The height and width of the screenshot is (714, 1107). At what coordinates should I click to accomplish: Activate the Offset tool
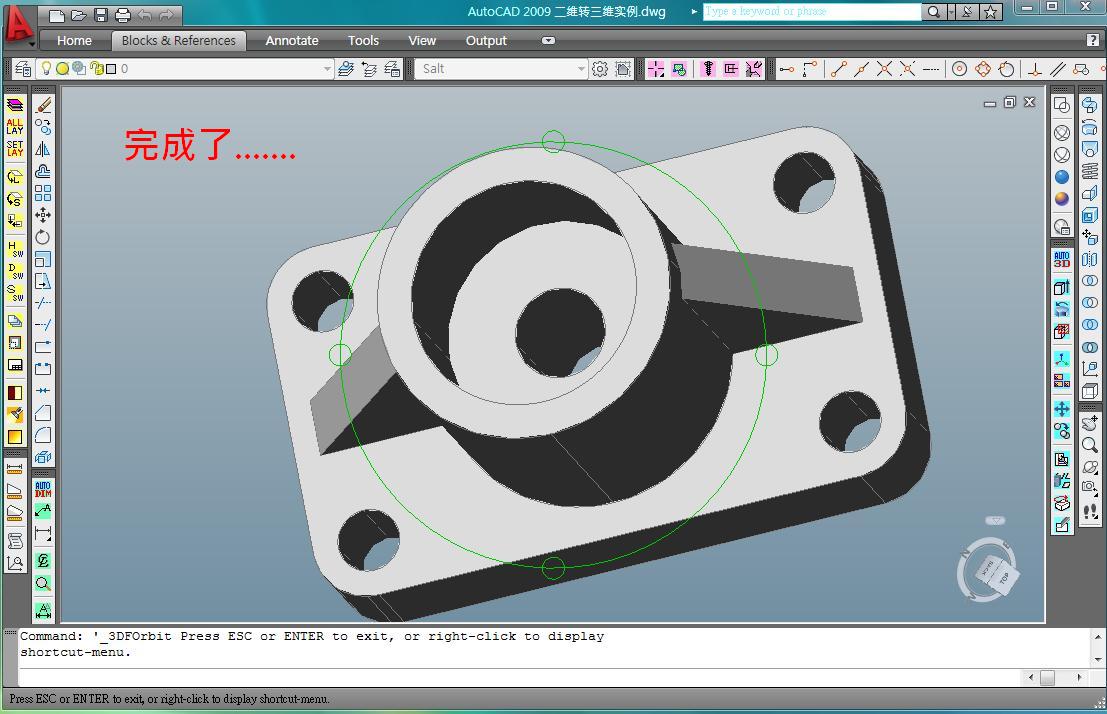click(x=43, y=171)
